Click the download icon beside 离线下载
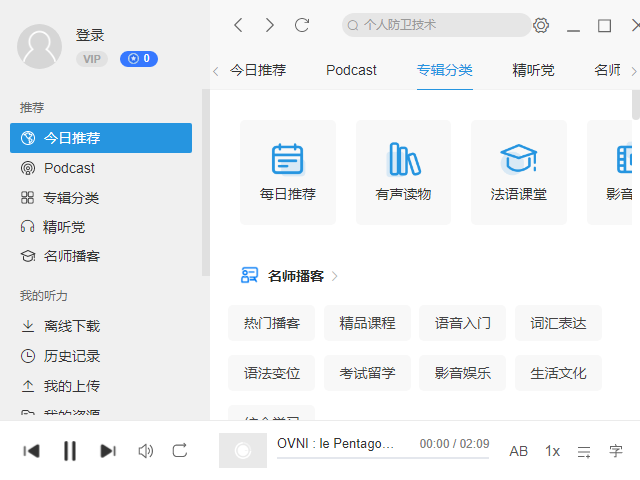The height and width of the screenshot is (480, 640). coord(28,326)
